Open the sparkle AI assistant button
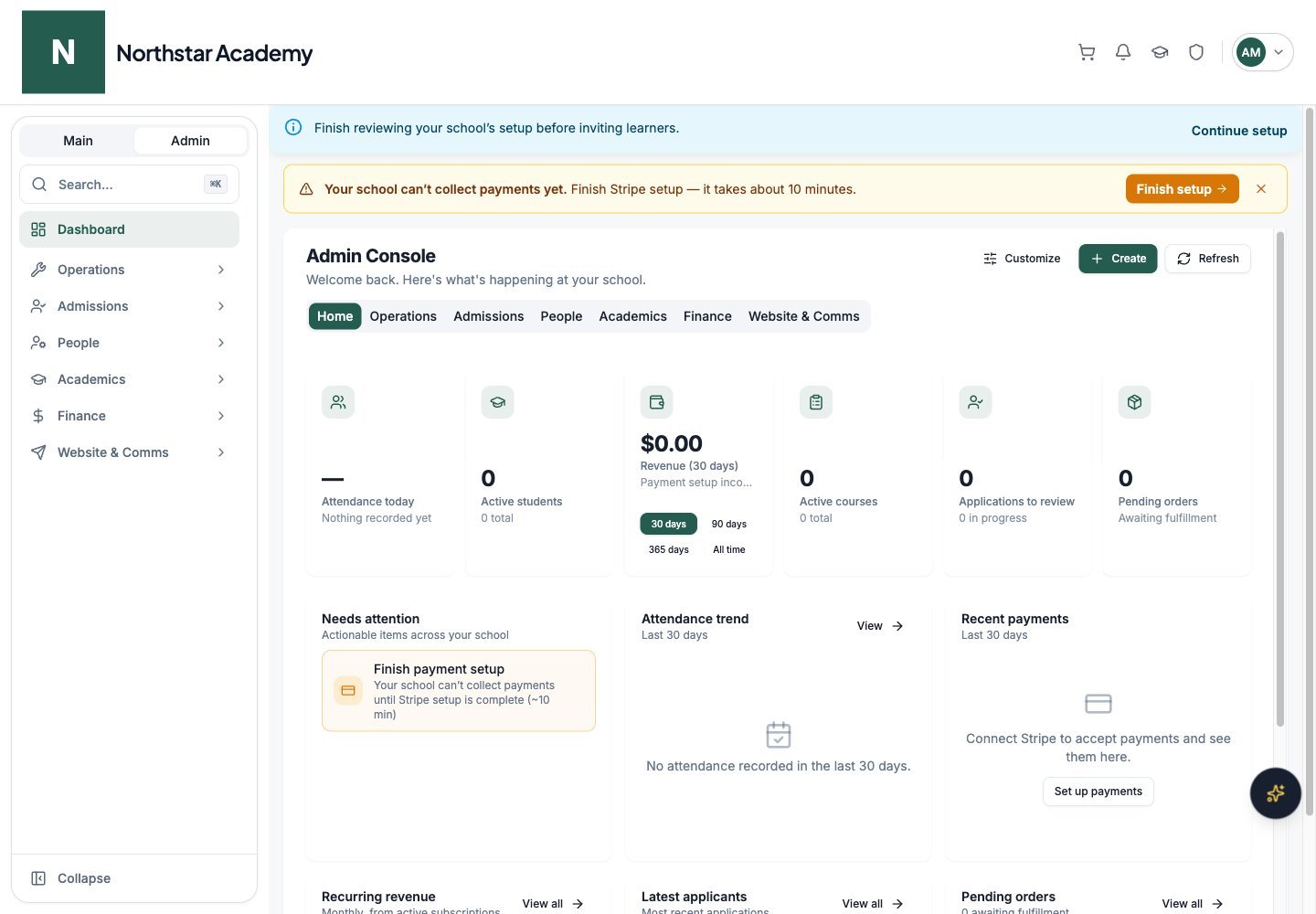1316x914 pixels. [x=1275, y=793]
